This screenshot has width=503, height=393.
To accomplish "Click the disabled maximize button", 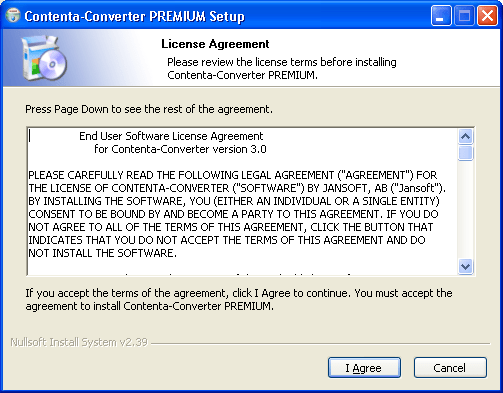I will coord(464,16).
